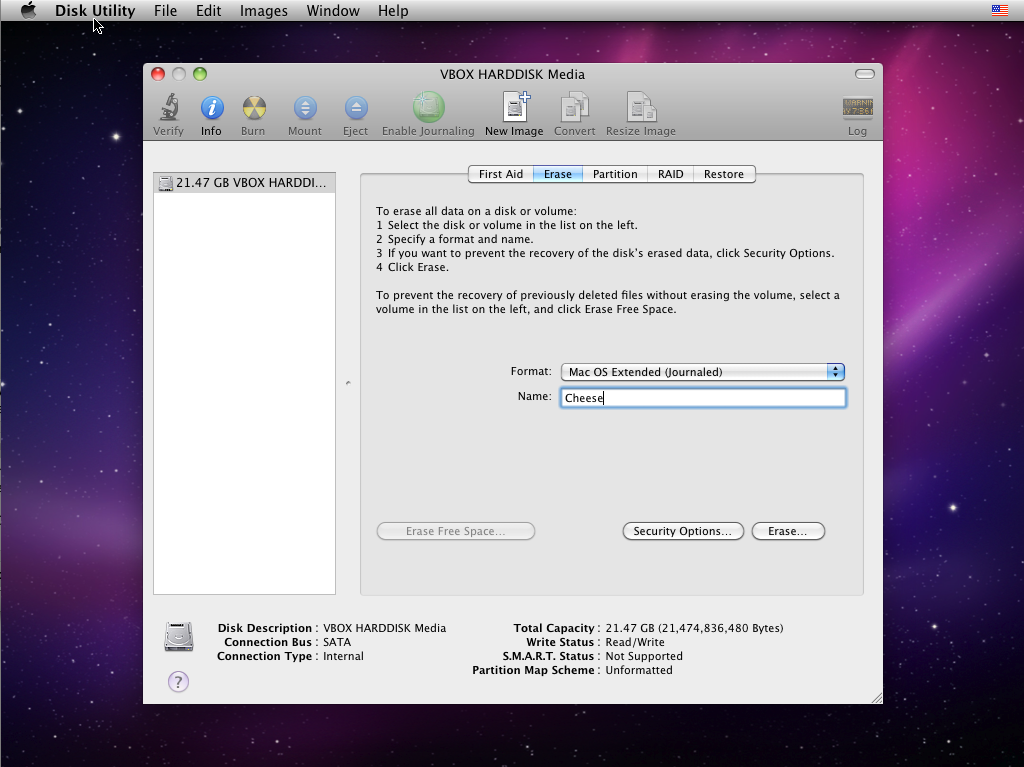Create a New Image from toolbar
Image resolution: width=1024 pixels, height=767 pixels.
tap(515, 107)
